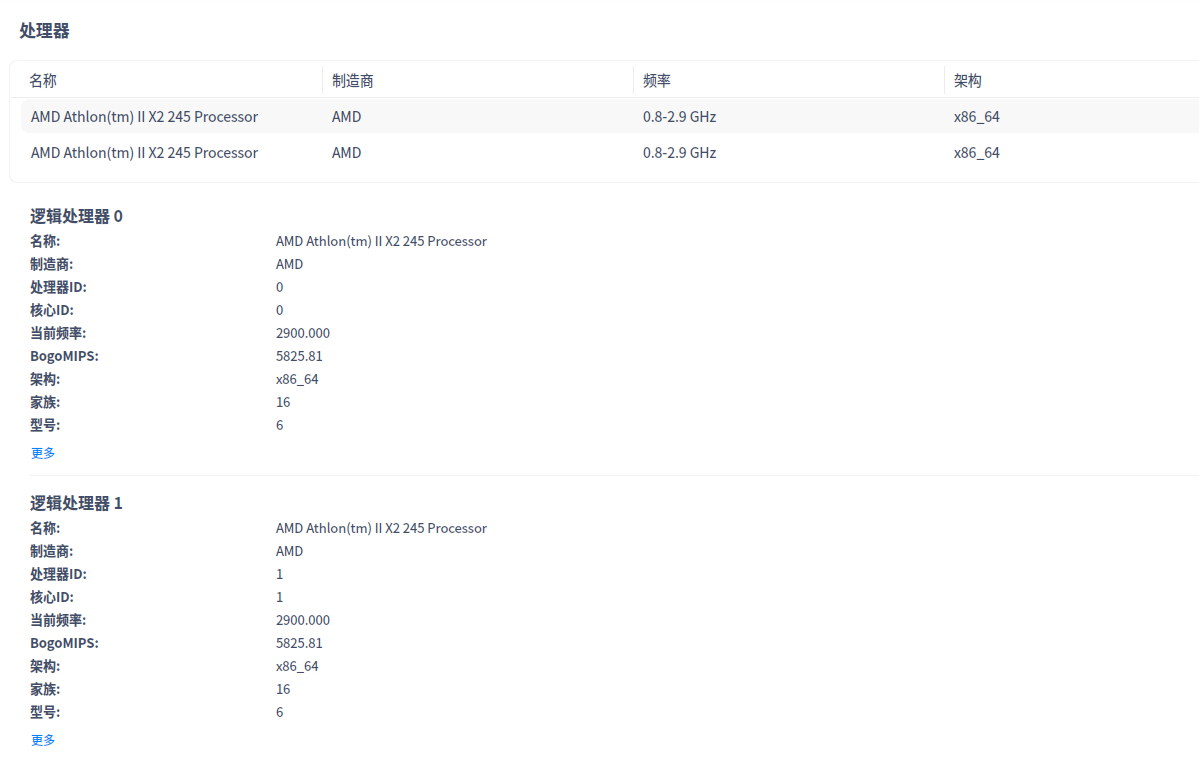This screenshot has width=1199, height=758.
Task: Click x86_64 cell in second table row
Action: (976, 152)
